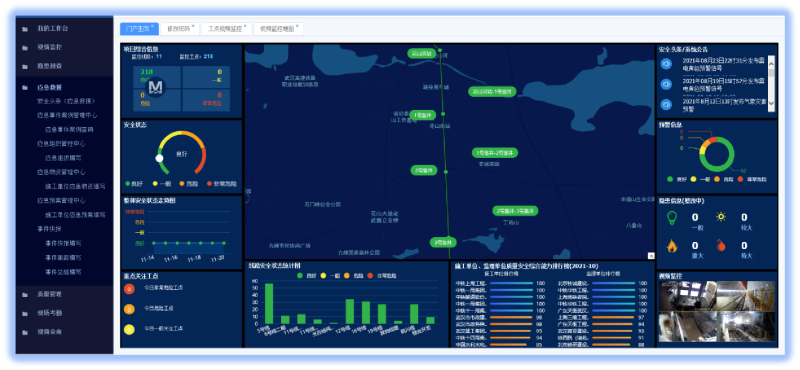Screen dimensions: 800x370
Task: Click the green lightbulb 一般 hazard icon
Action: (672, 218)
